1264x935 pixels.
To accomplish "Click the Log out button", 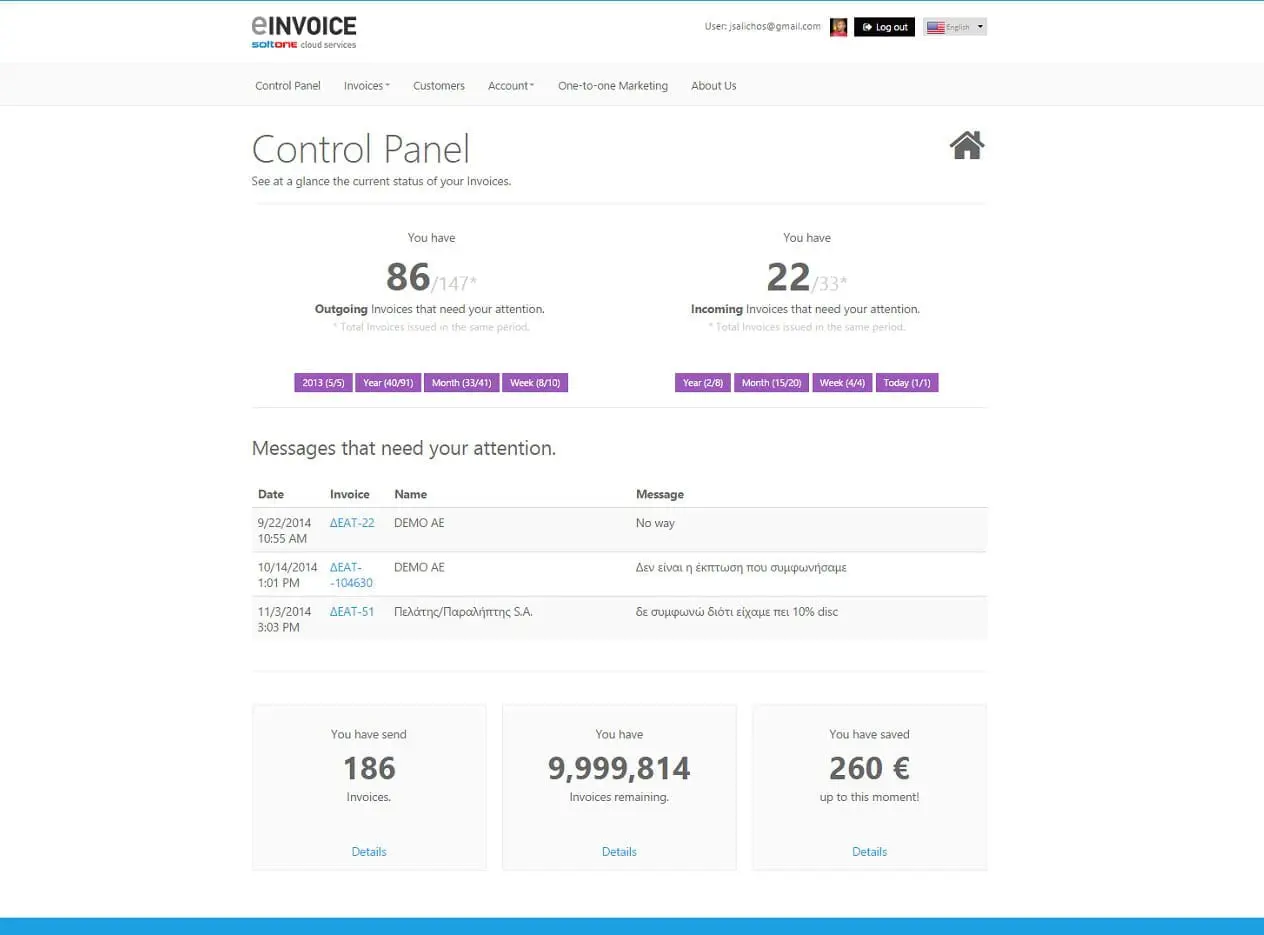I will (x=884, y=27).
